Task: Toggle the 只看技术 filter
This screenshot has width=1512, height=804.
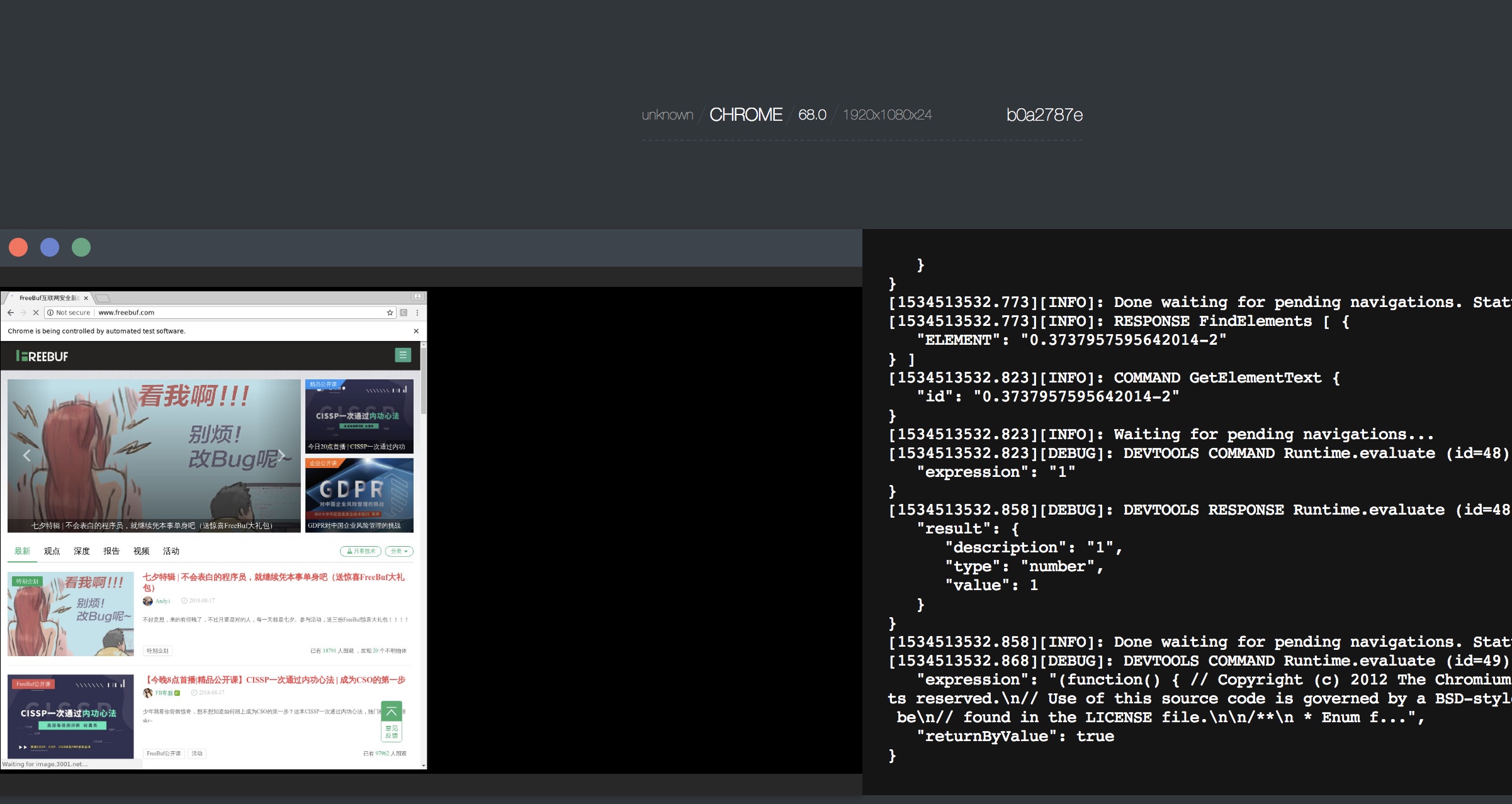Action: click(361, 551)
